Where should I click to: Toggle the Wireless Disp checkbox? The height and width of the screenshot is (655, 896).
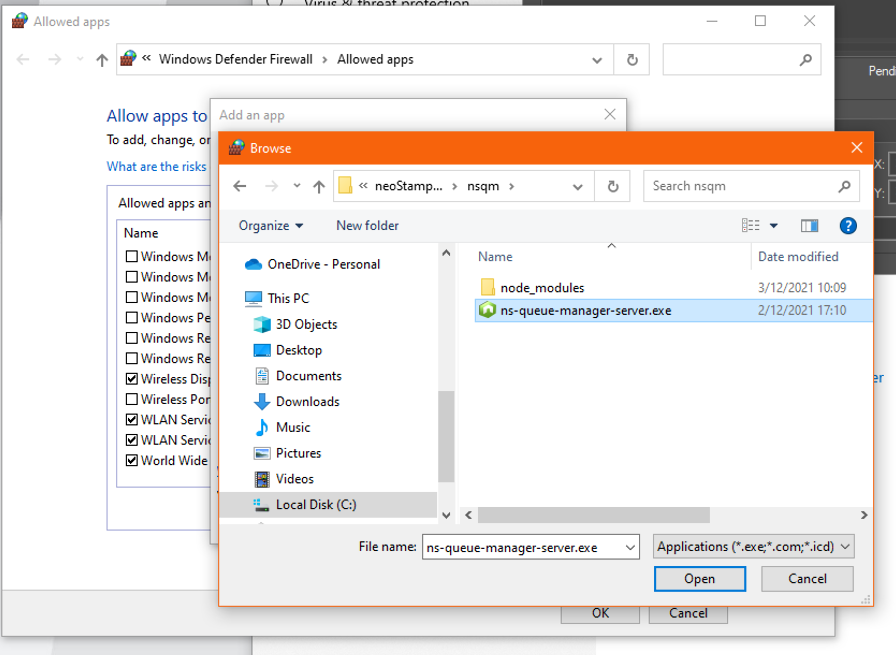click(x=132, y=379)
